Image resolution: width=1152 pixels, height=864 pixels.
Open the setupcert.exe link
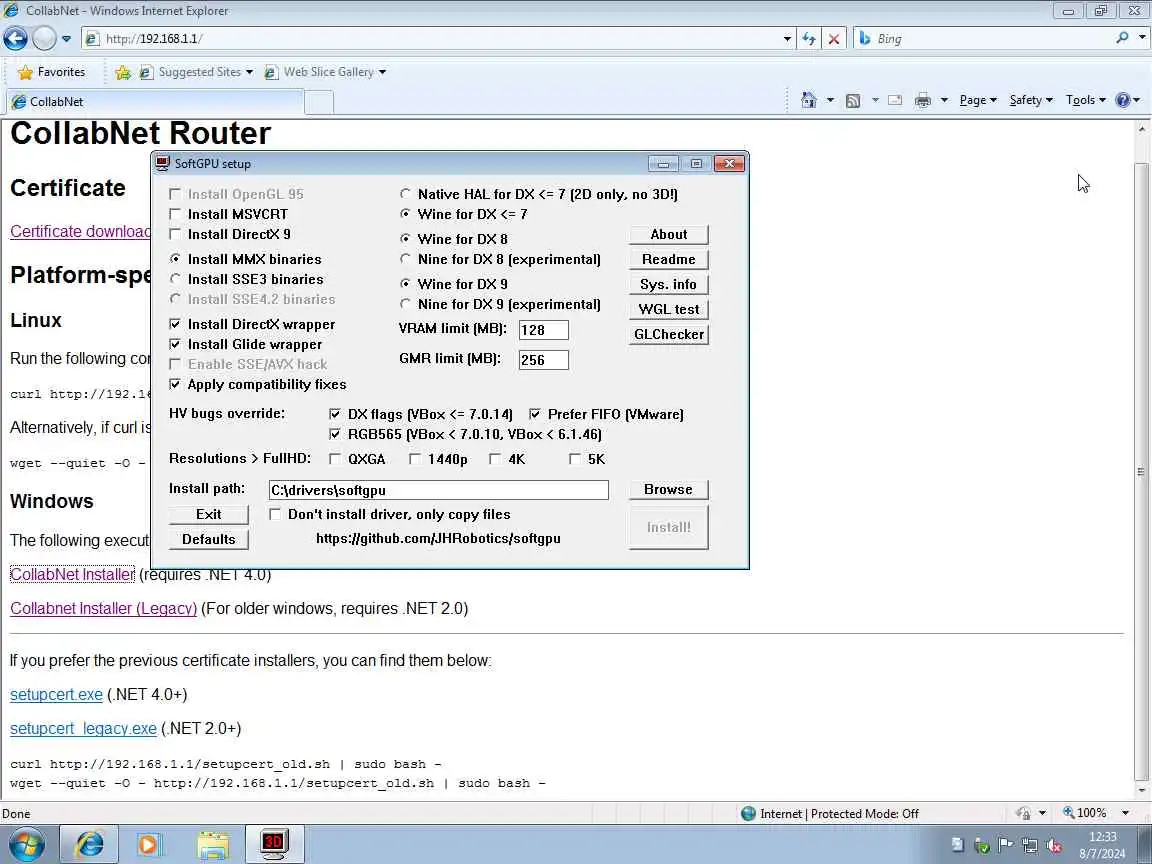click(x=57, y=694)
